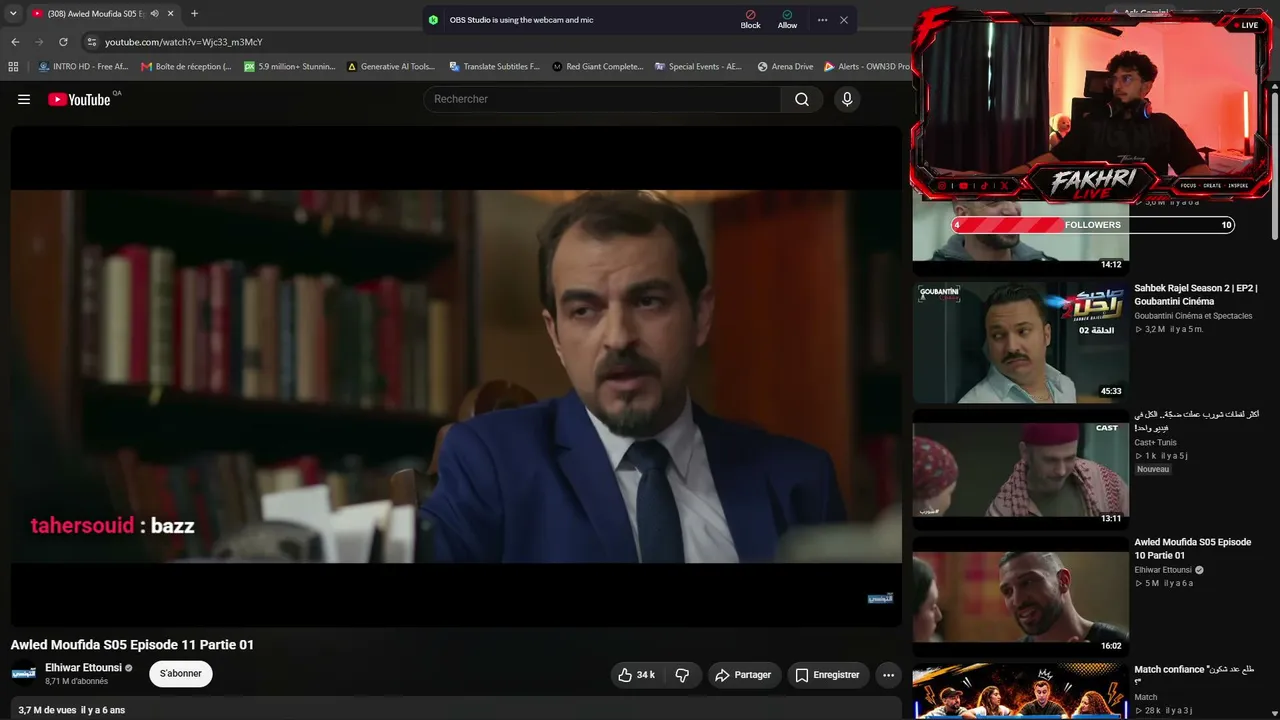The image size is (1280, 720).
Task: Open Goubantini Cinéma et Spectacles channel
Action: tap(1193, 316)
